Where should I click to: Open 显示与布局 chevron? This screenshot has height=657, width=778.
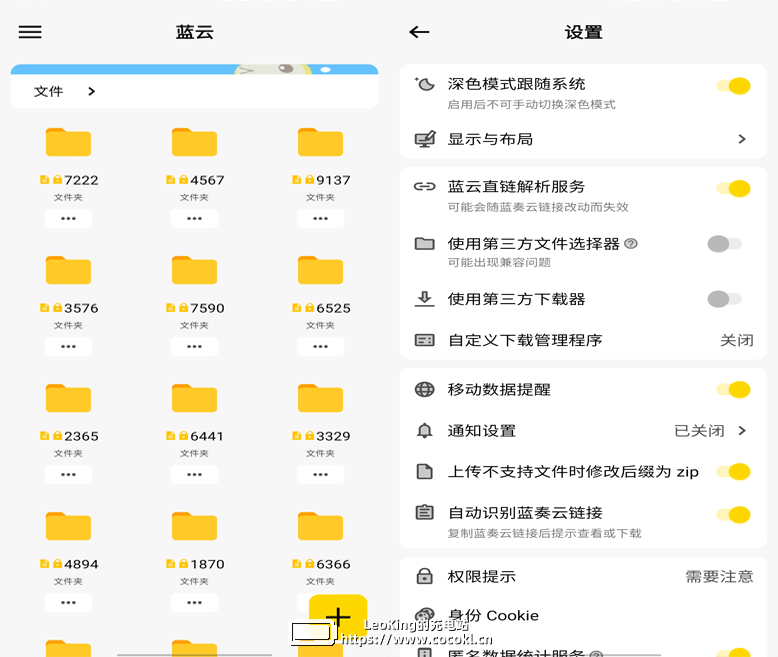742,139
